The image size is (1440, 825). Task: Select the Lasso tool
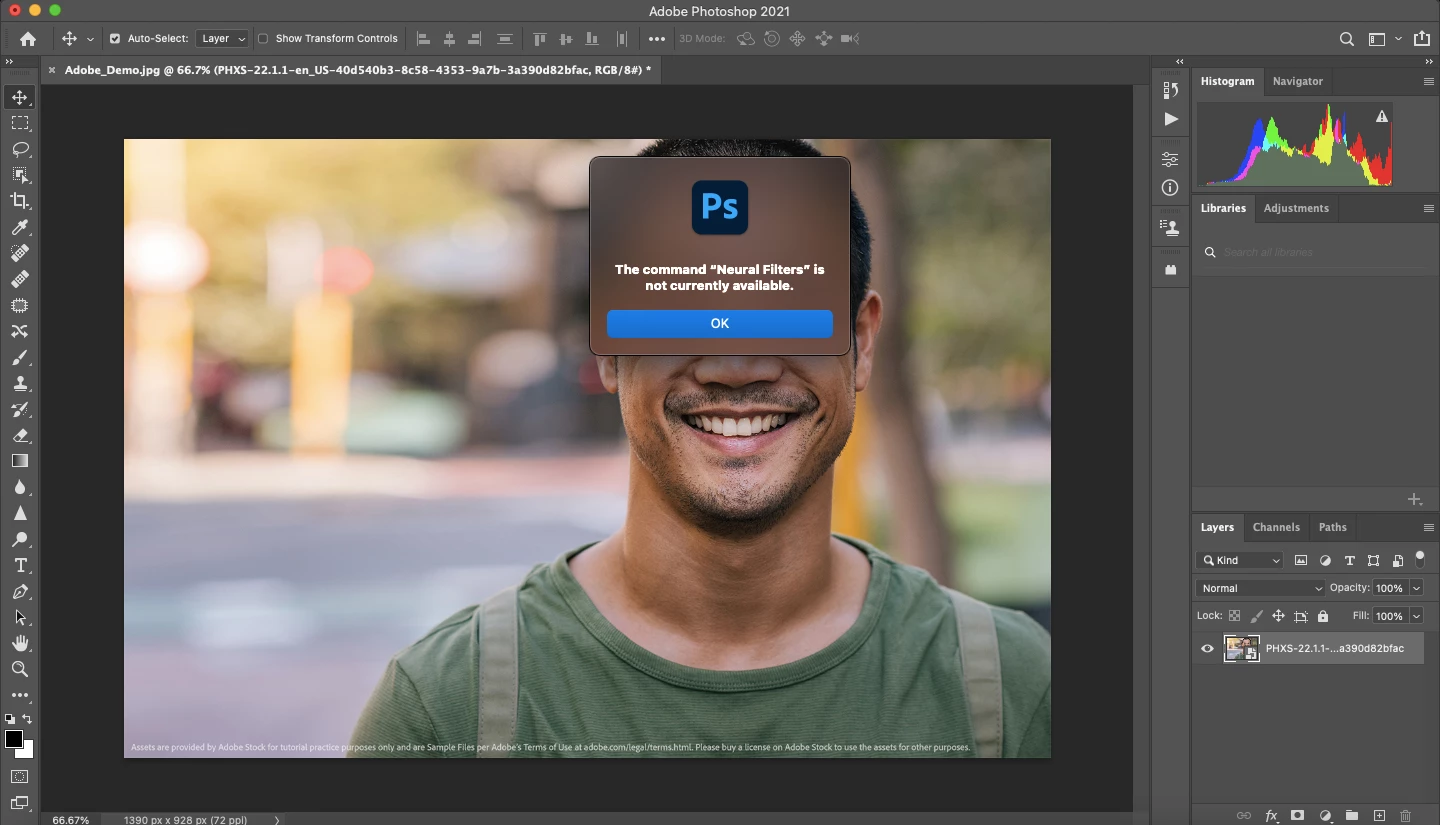point(20,149)
